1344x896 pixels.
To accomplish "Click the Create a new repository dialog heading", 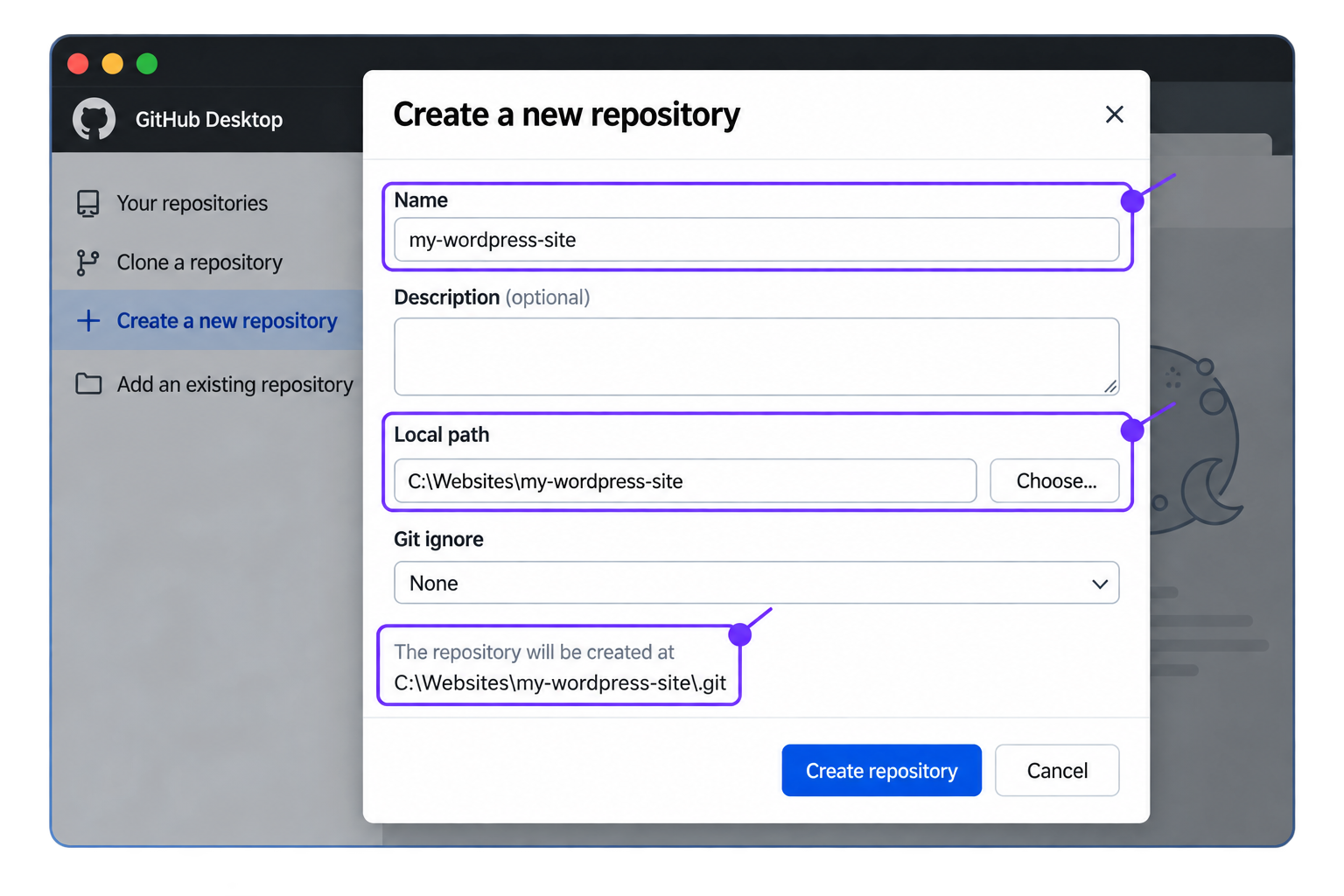I will point(566,115).
